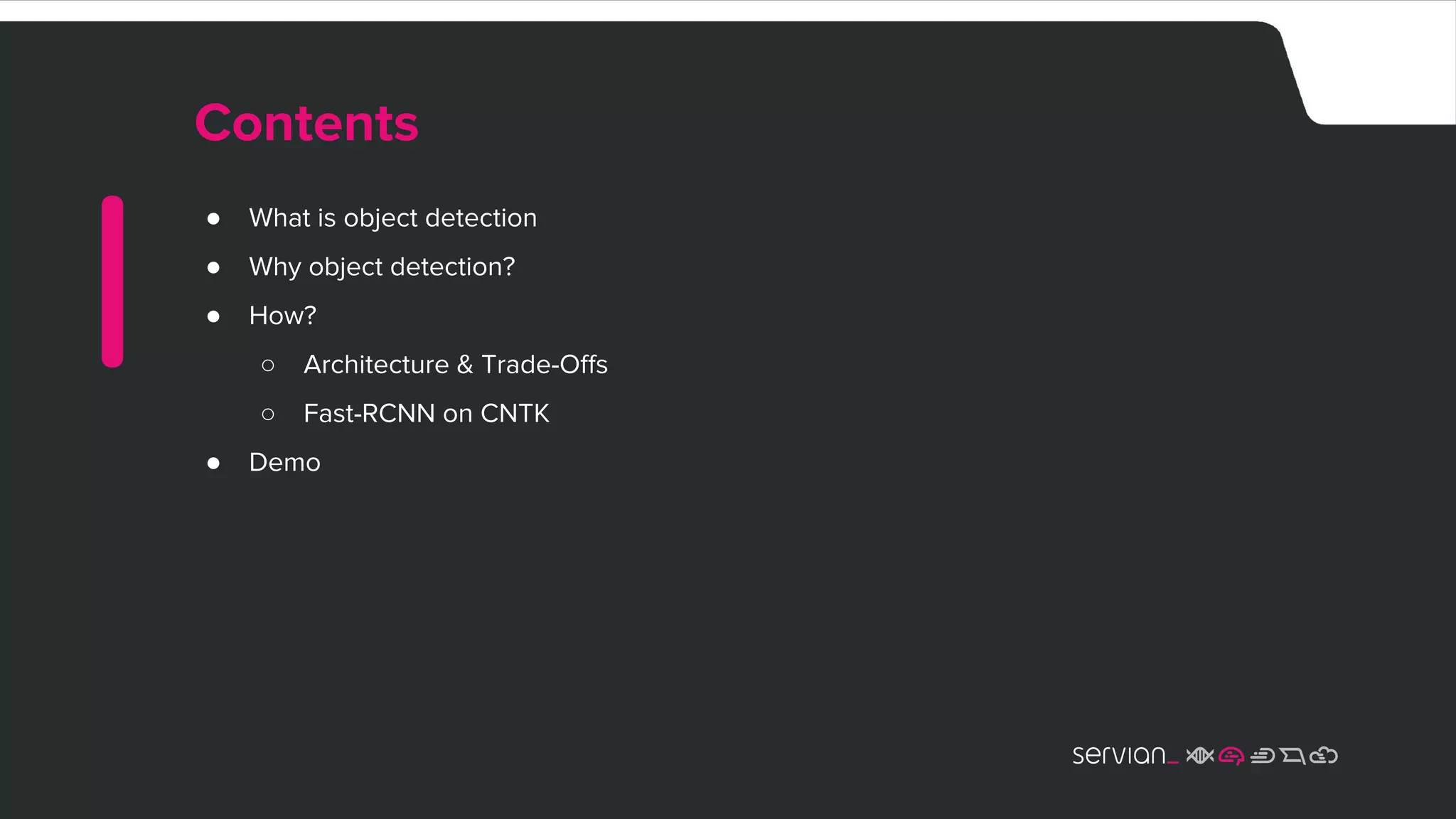Select the cloud icon in footer
This screenshot has width=1456, height=819.
coord(1324,755)
